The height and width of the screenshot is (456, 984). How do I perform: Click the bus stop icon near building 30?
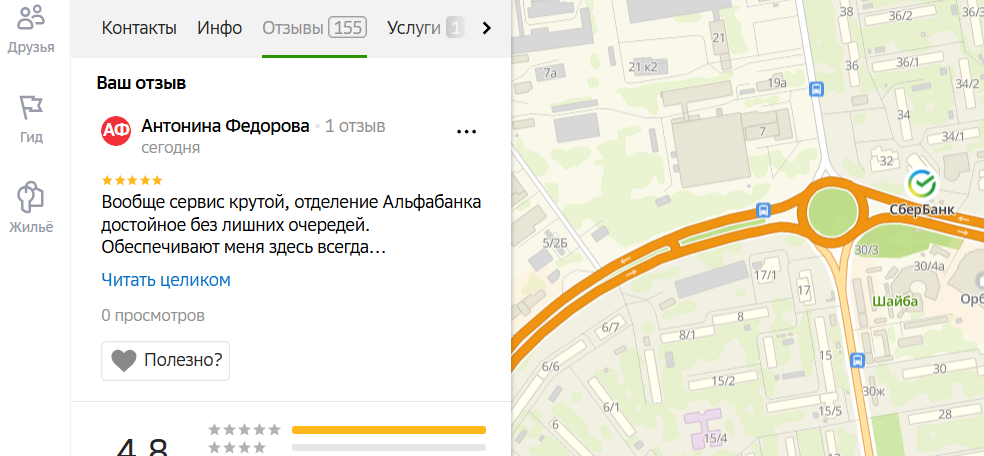point(857,360)
